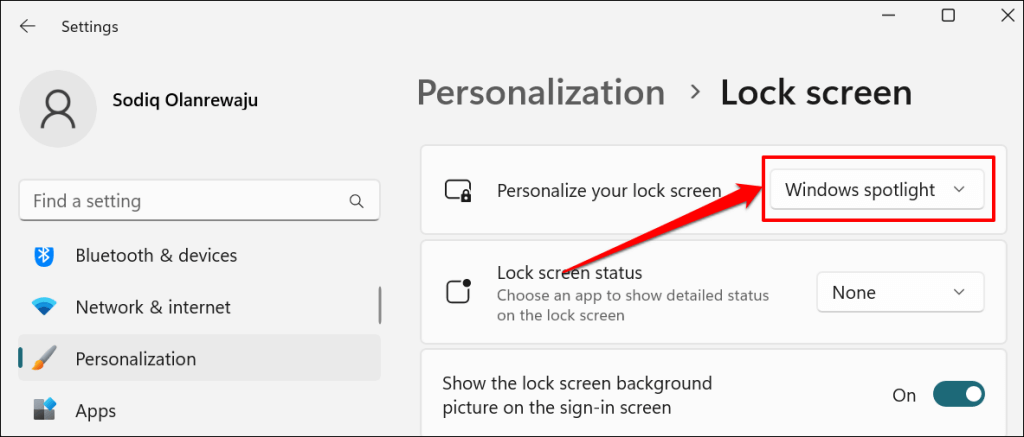Go to Network & internet settings
Image resolution: width=1024 pixels, height=437 pixels.
click(x=153, y=307)
